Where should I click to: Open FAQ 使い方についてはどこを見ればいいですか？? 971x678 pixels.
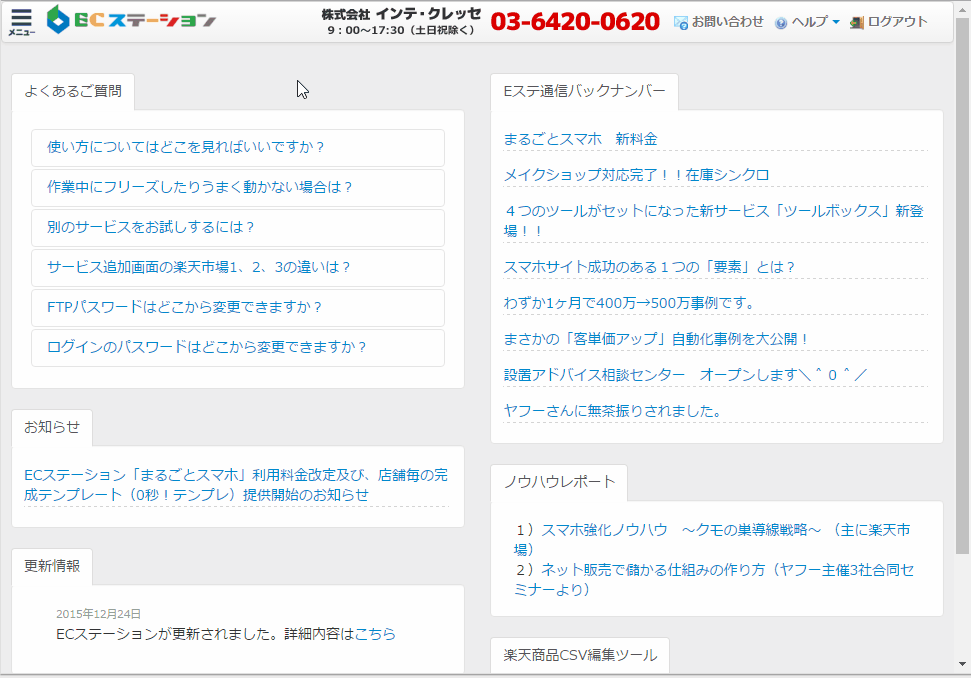[238, 147]
